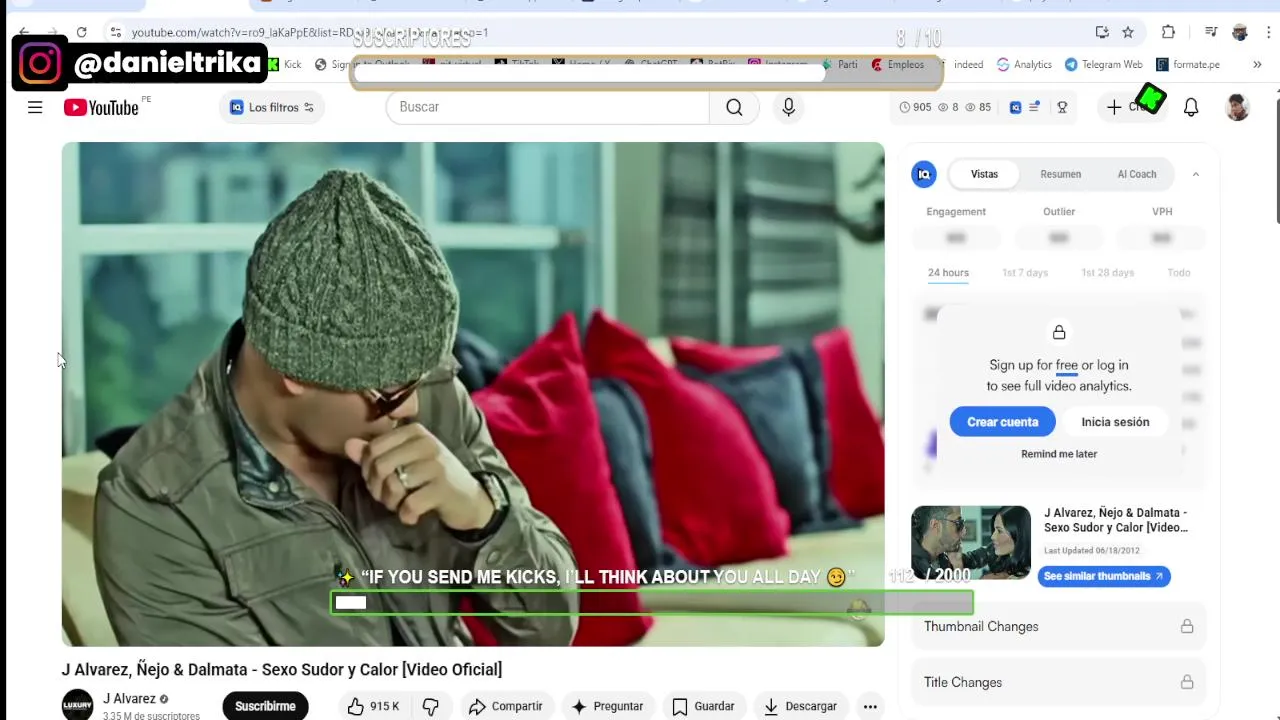Open the indeed bookmark
The height and width of the screenshot is (720, 1280).
968,64
